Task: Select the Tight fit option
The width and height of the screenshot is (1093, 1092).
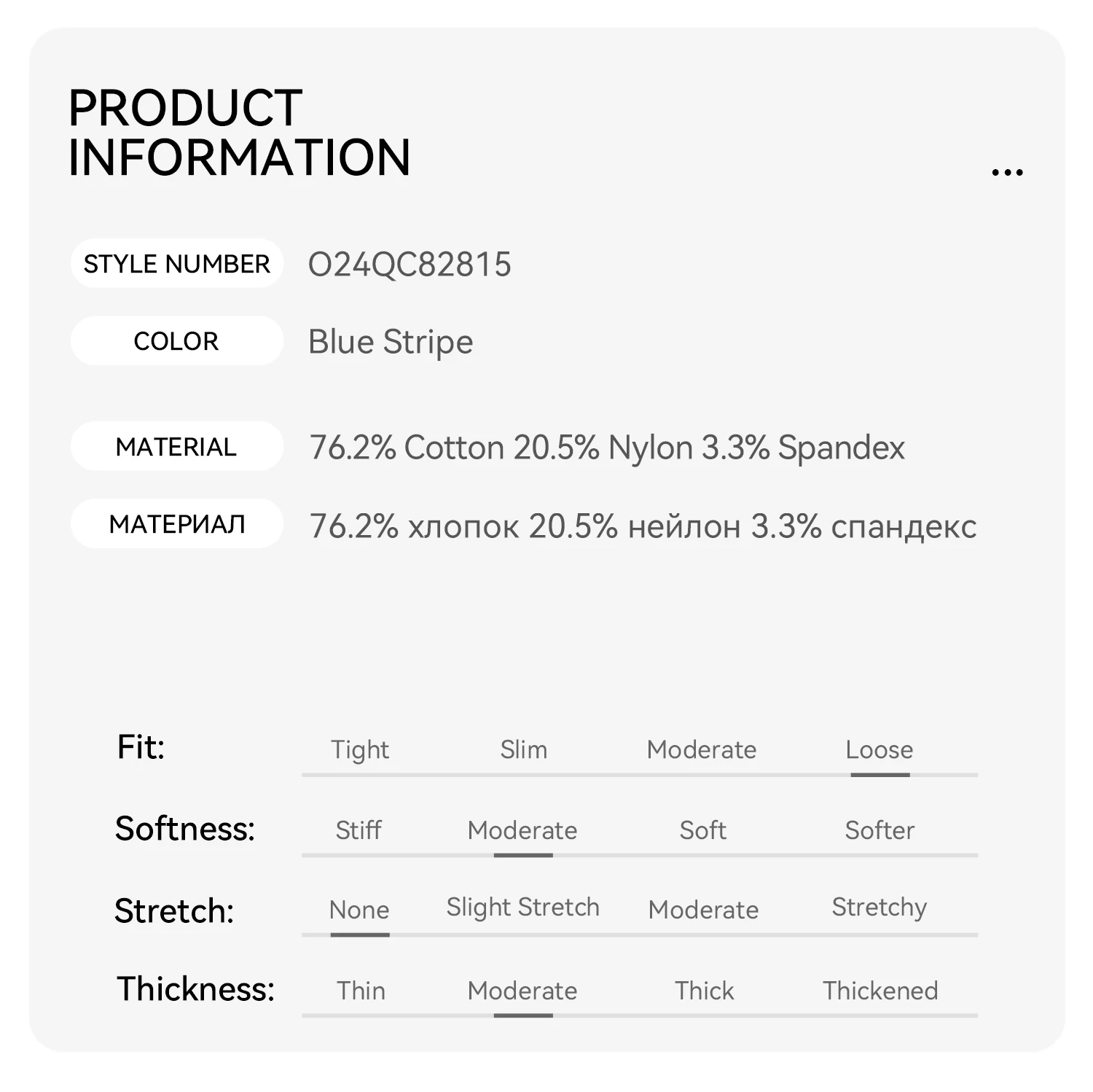Action: 360,750
